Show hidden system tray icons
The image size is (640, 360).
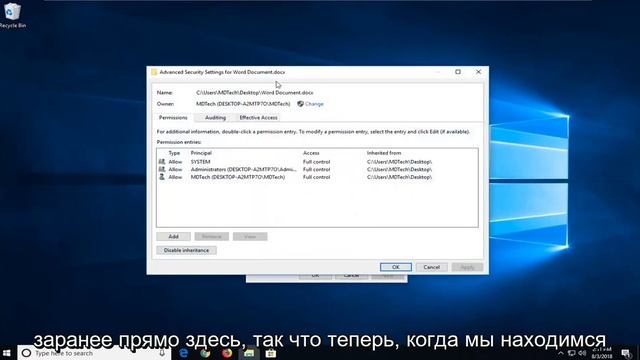coord(560,353)
